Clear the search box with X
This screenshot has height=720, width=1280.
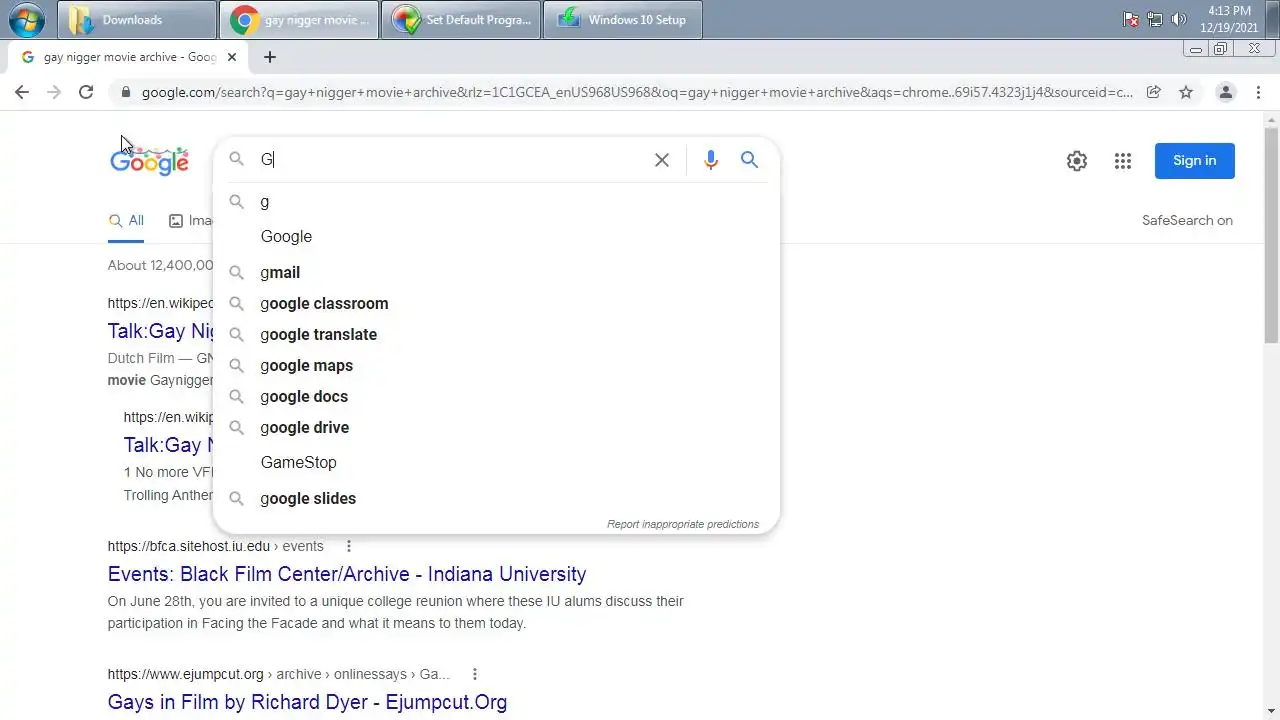661,160
